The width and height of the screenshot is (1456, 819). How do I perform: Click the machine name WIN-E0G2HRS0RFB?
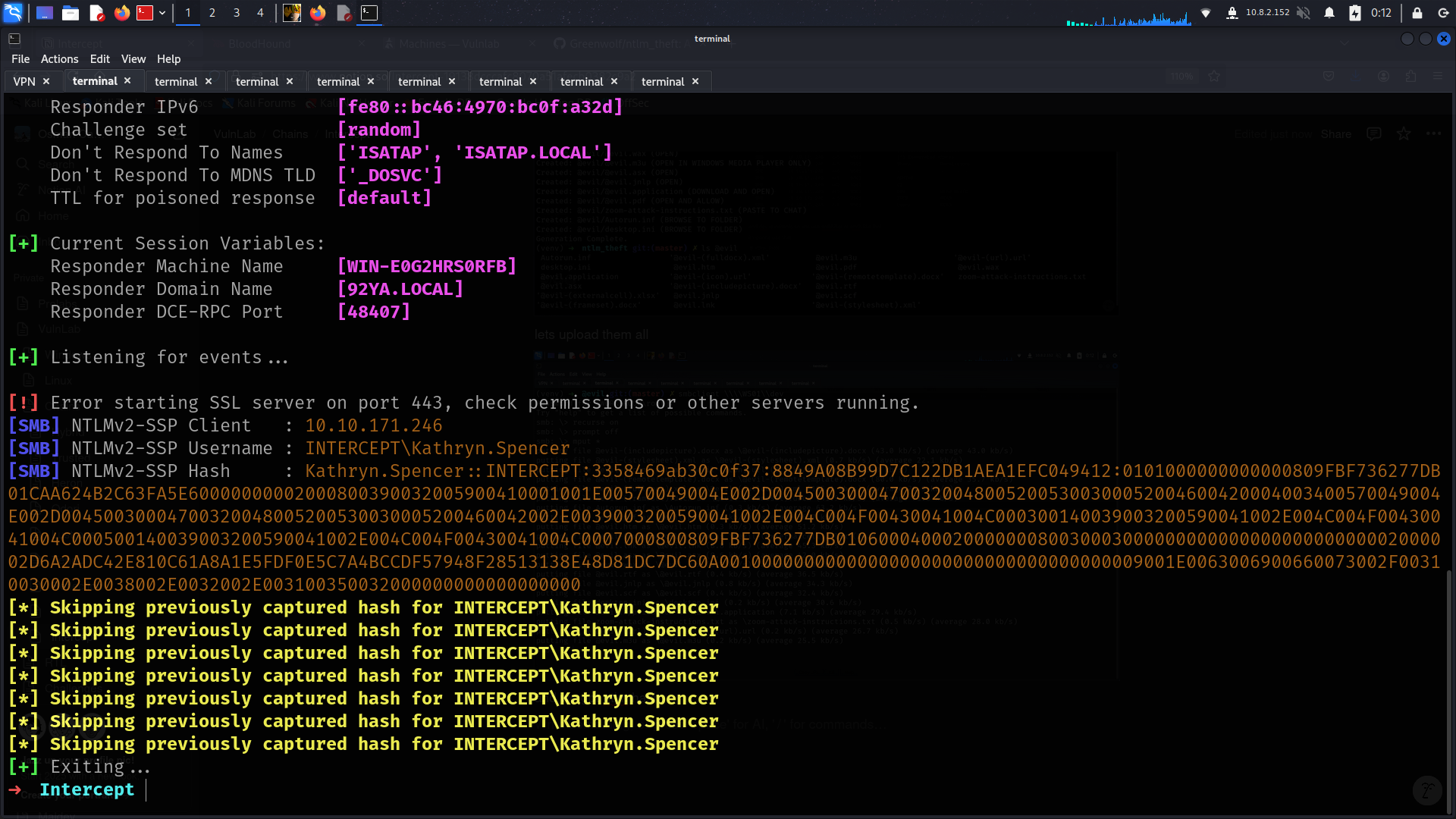point(427,266)
